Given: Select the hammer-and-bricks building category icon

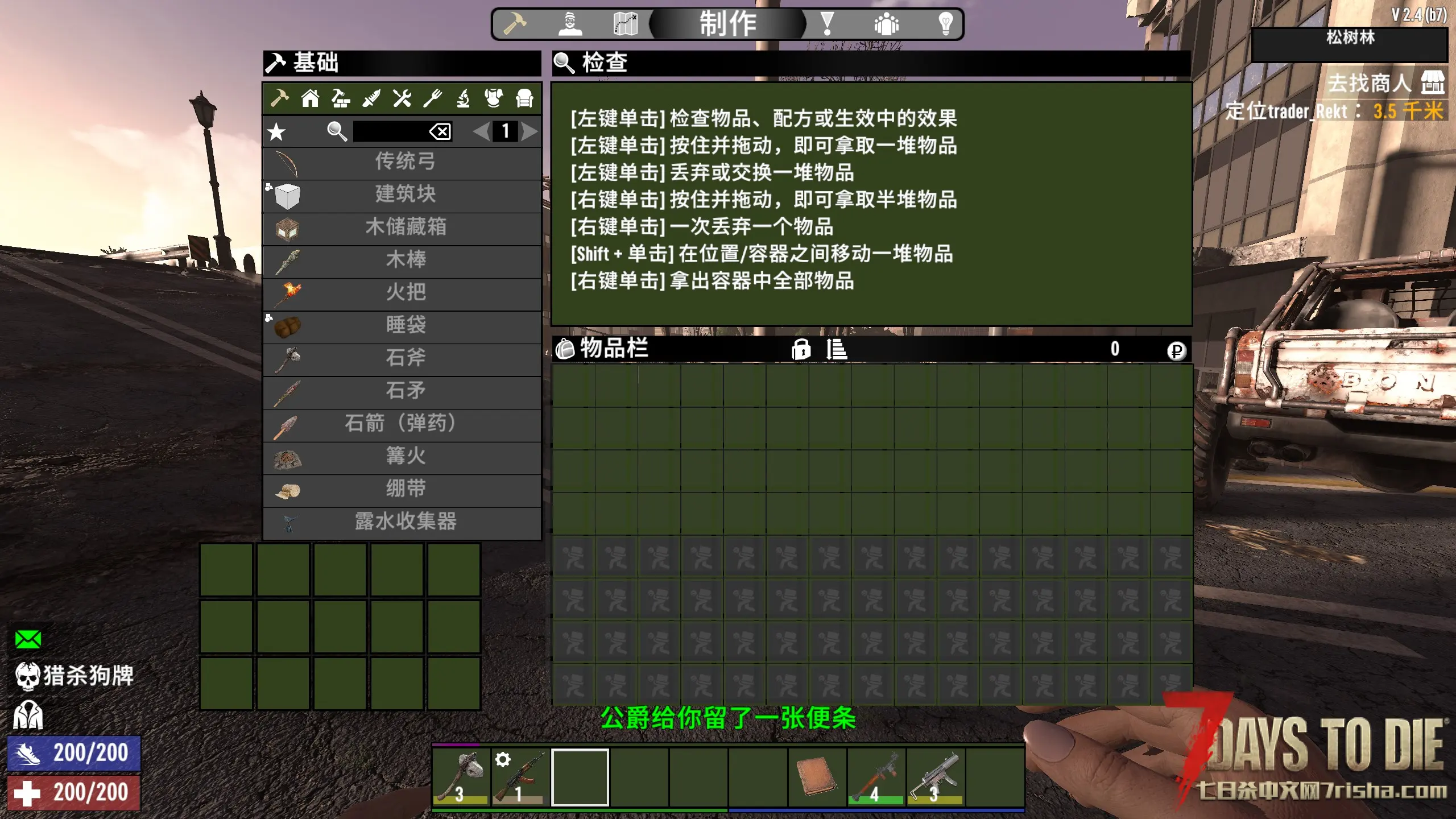Looking at the screenshot, I should 341,99.
